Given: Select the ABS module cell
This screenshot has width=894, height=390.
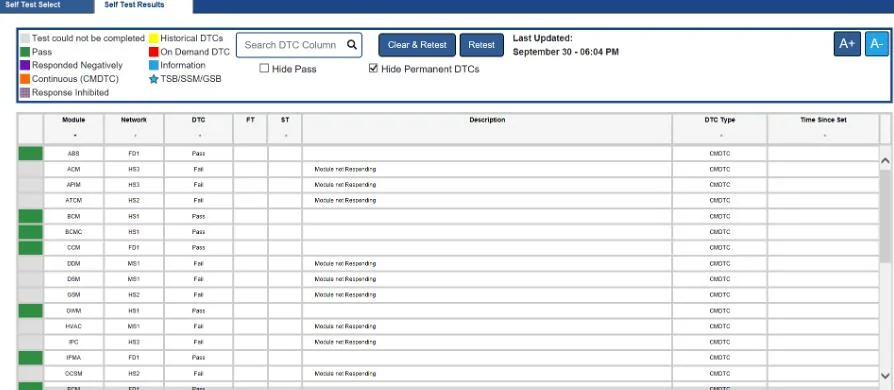Looking at the screenshot, I should click(74, 153).
